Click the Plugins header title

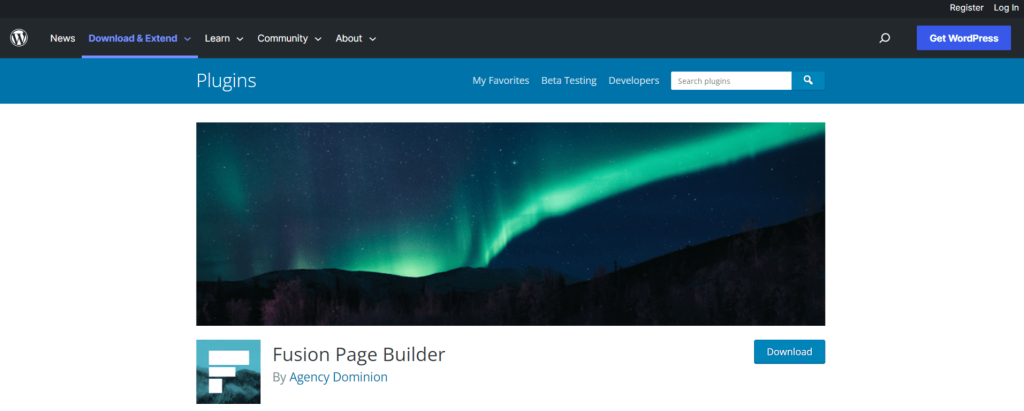click(x=226, y=80)
